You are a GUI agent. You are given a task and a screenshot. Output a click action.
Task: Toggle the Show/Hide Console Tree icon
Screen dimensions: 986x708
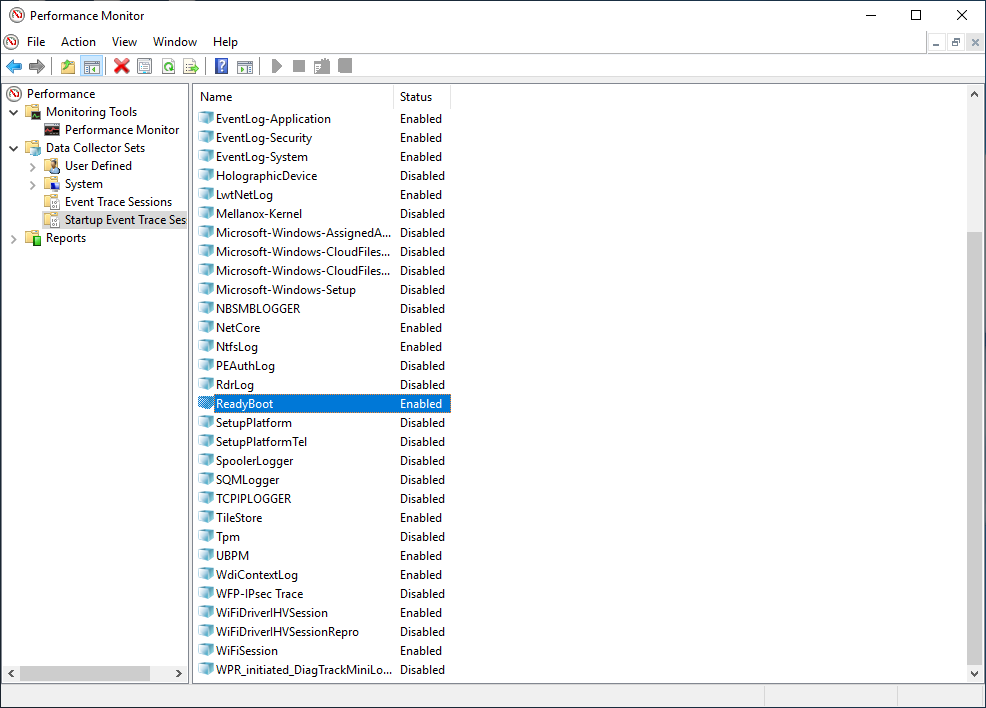92,66
